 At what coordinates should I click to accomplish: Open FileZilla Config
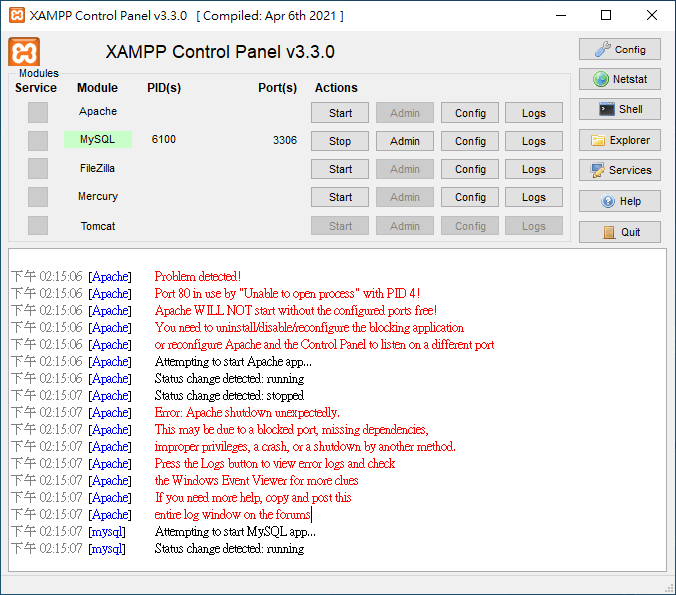coord(469,169)
